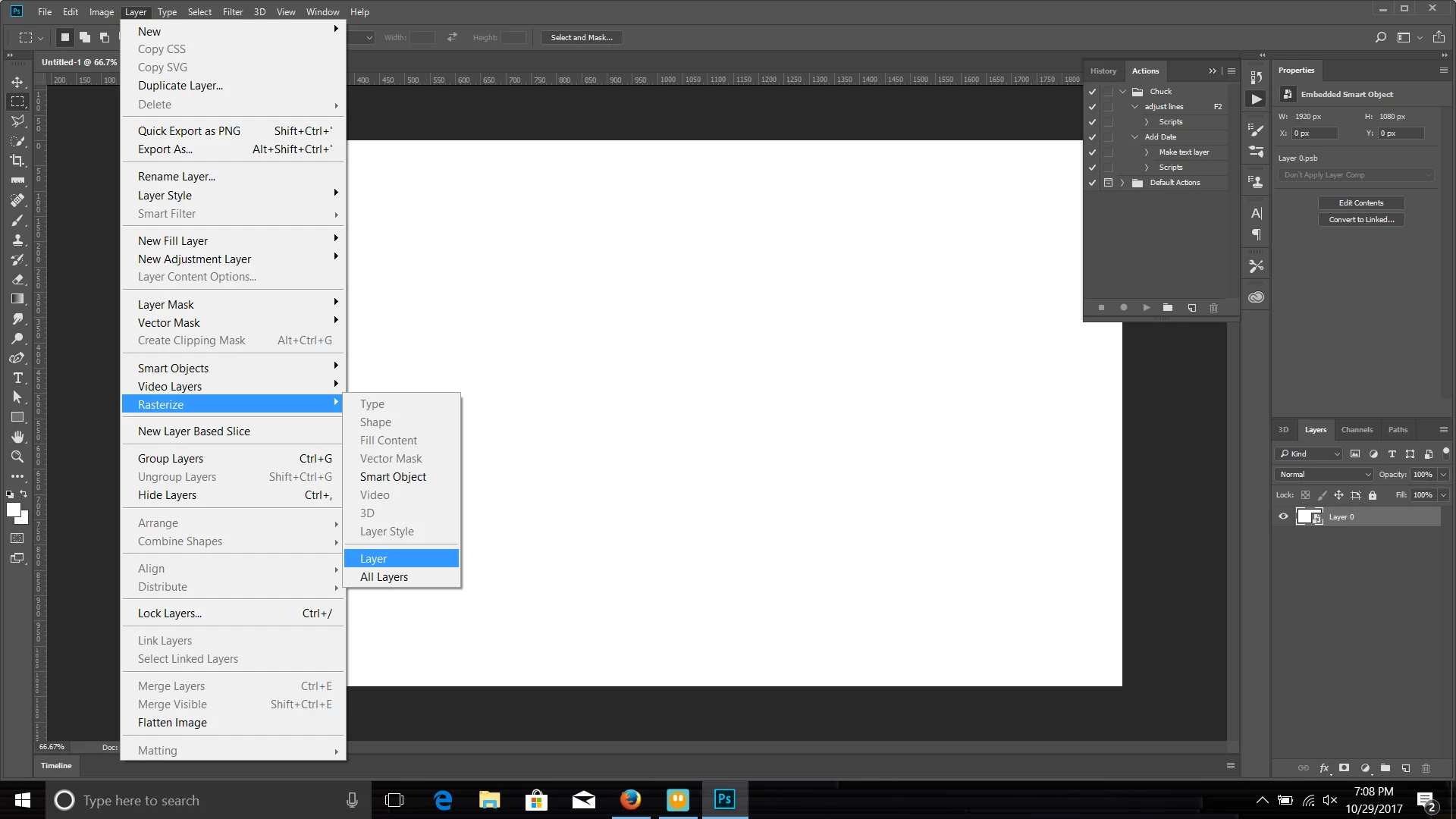This screenshot has width=1456, height=819.
Task: Hide Layer 0 with the eye icon
Action: point(1283,517)
